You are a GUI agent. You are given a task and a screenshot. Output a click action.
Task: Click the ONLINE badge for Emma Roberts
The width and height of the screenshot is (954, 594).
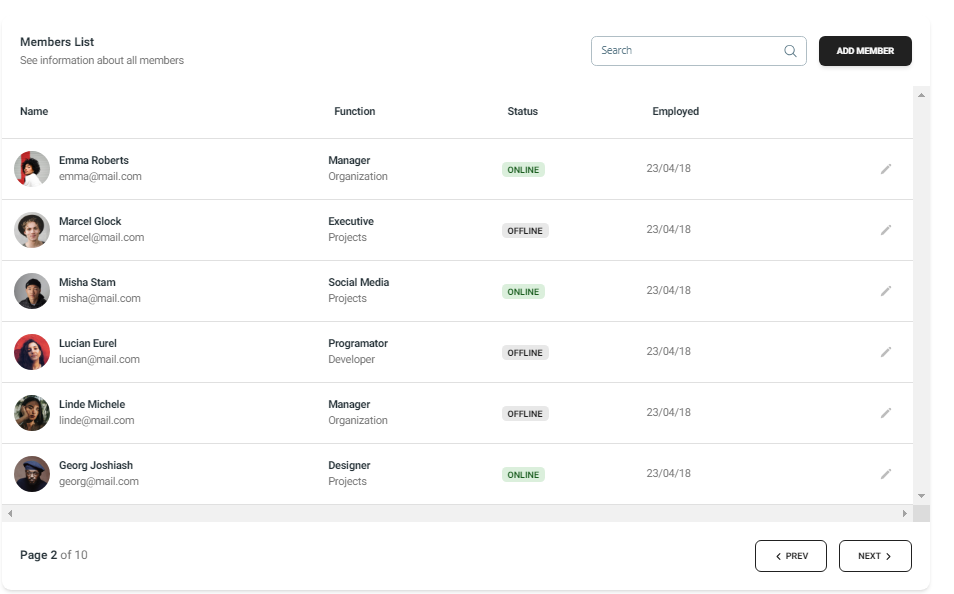(x=523, y=170)
